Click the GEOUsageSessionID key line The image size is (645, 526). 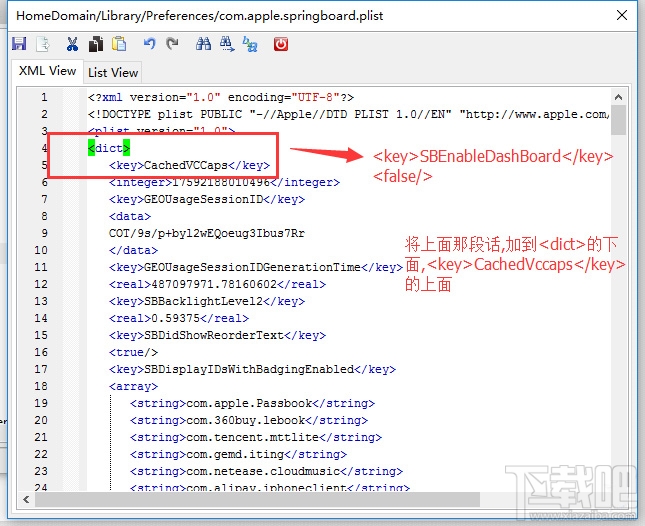coord(207,199)
